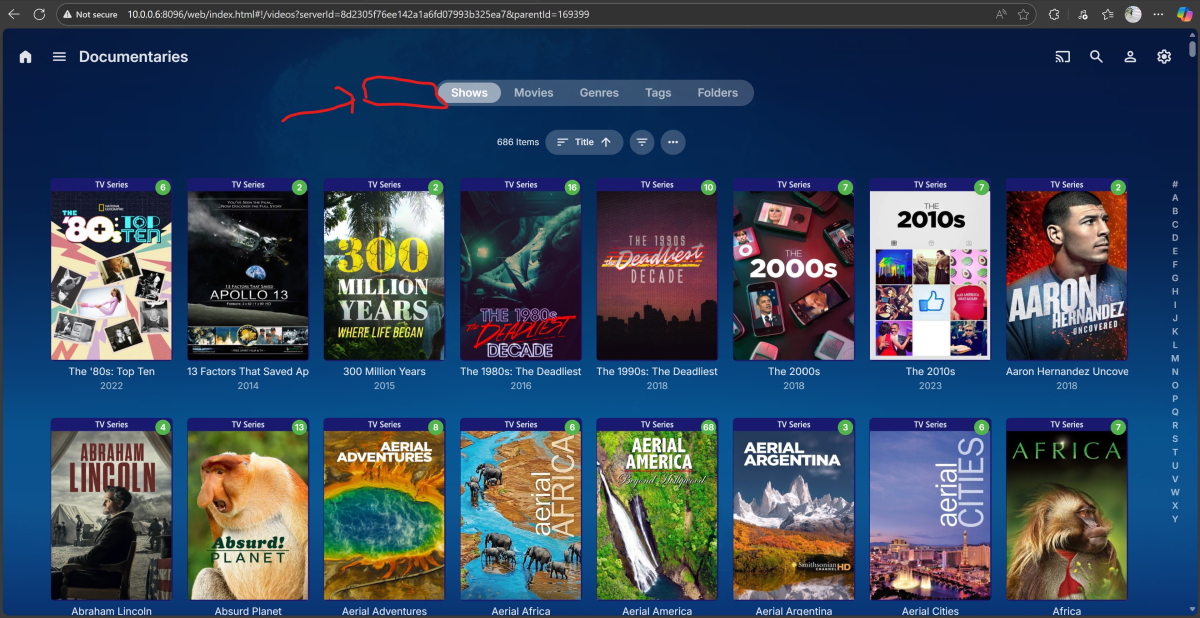
Task: Bookmark the page with the star icon
Action: [x=1024, y=15]
